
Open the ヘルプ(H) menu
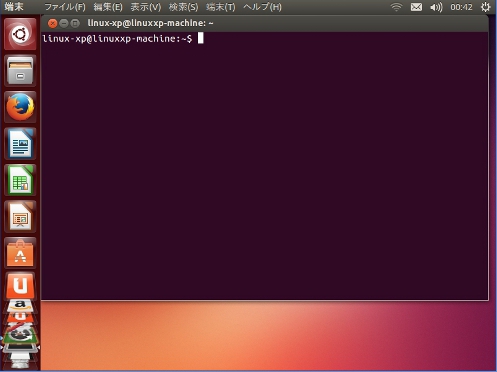[262, 7]
